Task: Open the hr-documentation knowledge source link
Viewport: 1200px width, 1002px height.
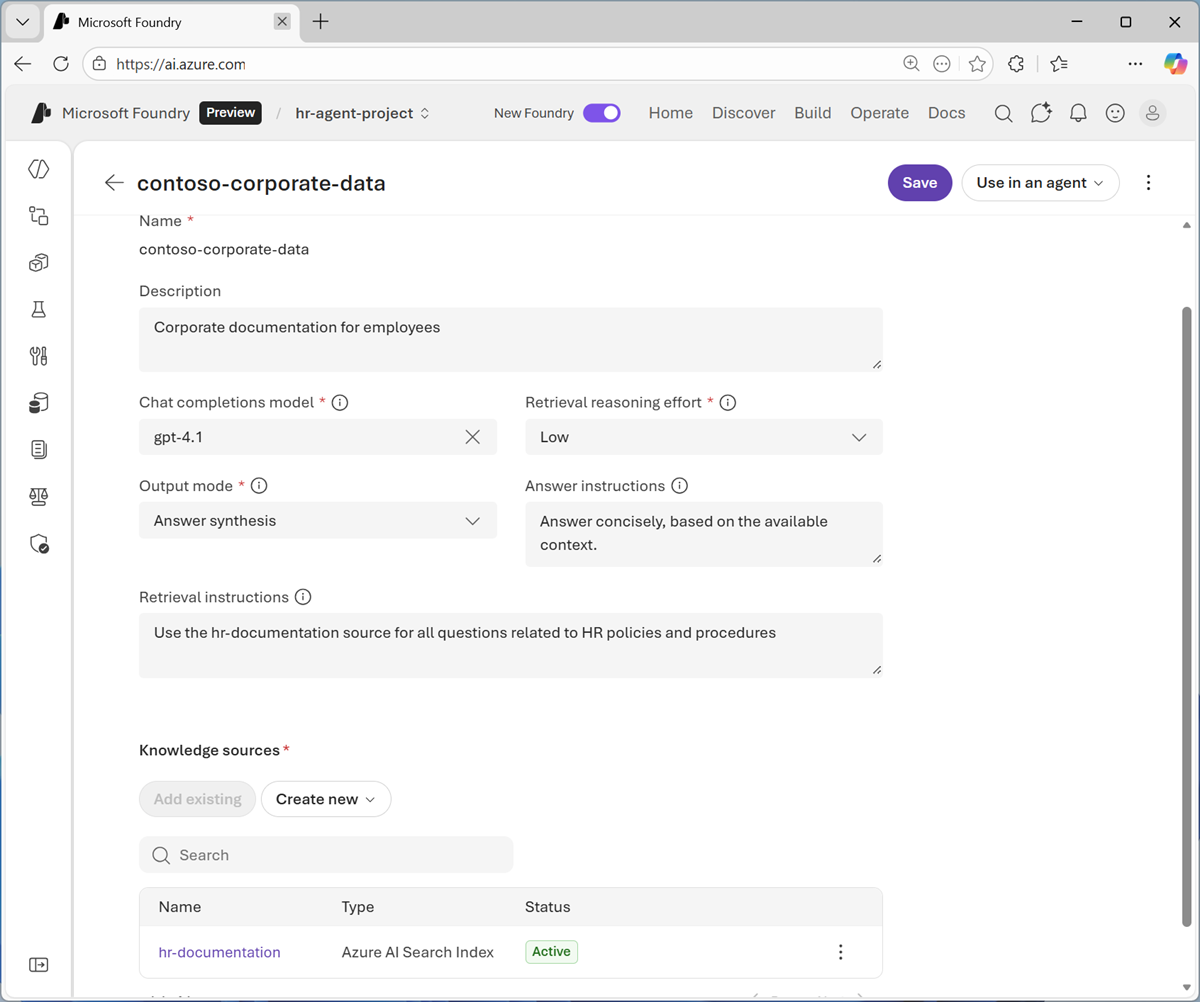Action: (219, 952)
